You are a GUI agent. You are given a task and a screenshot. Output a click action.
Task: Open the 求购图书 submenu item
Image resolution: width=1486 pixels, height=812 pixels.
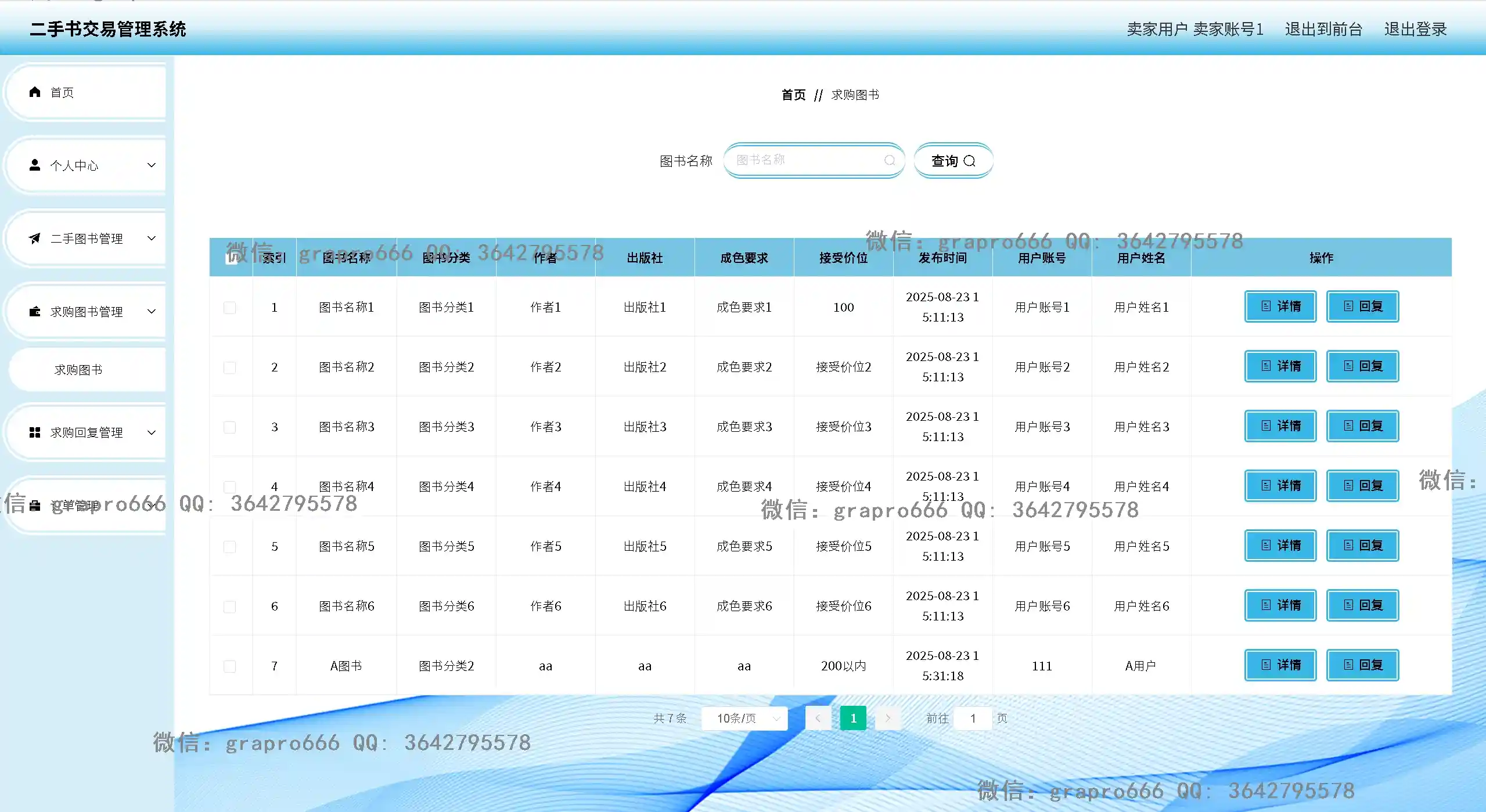tap(78, 370)
